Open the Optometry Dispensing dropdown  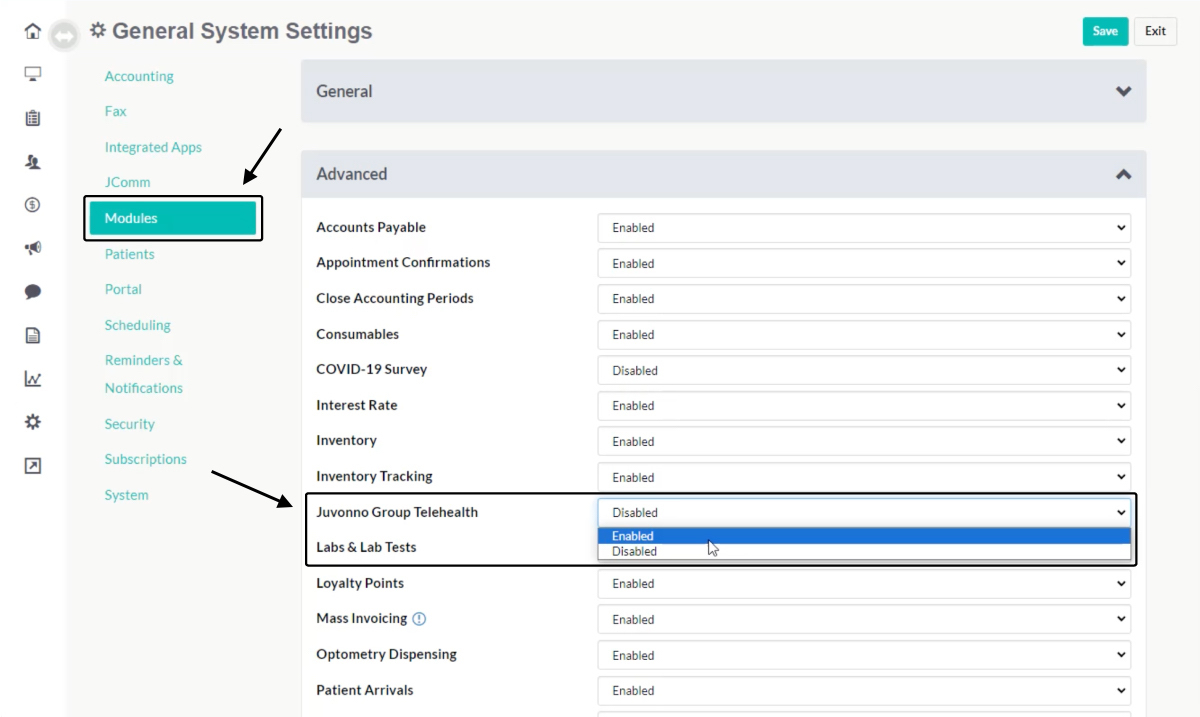864,655
